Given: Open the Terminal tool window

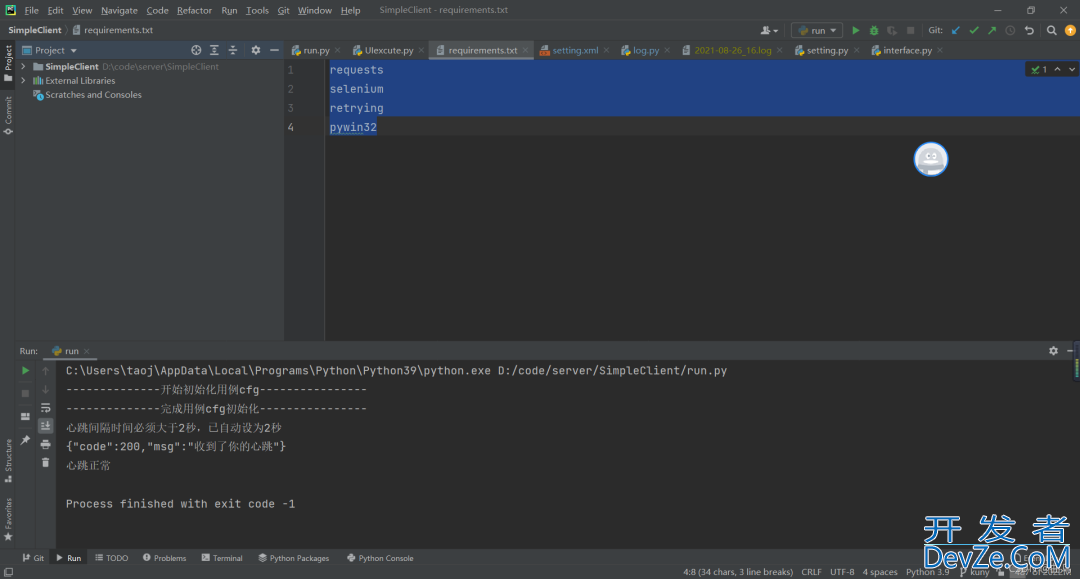Looking at the screenshot, I should tap(222, 558).
